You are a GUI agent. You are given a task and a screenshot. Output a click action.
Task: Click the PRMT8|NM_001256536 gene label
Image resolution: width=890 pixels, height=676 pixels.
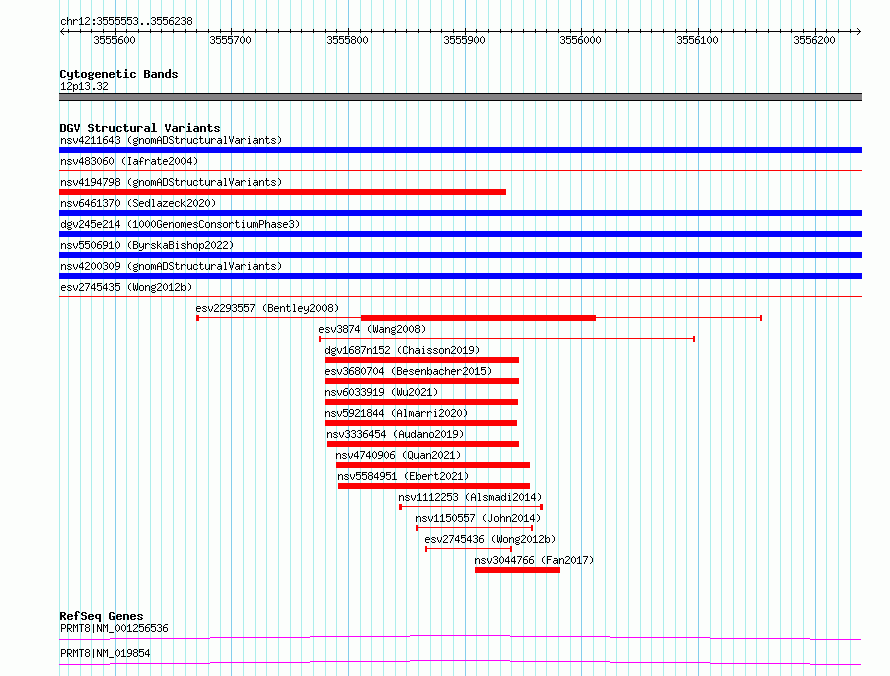coord(114,628)
